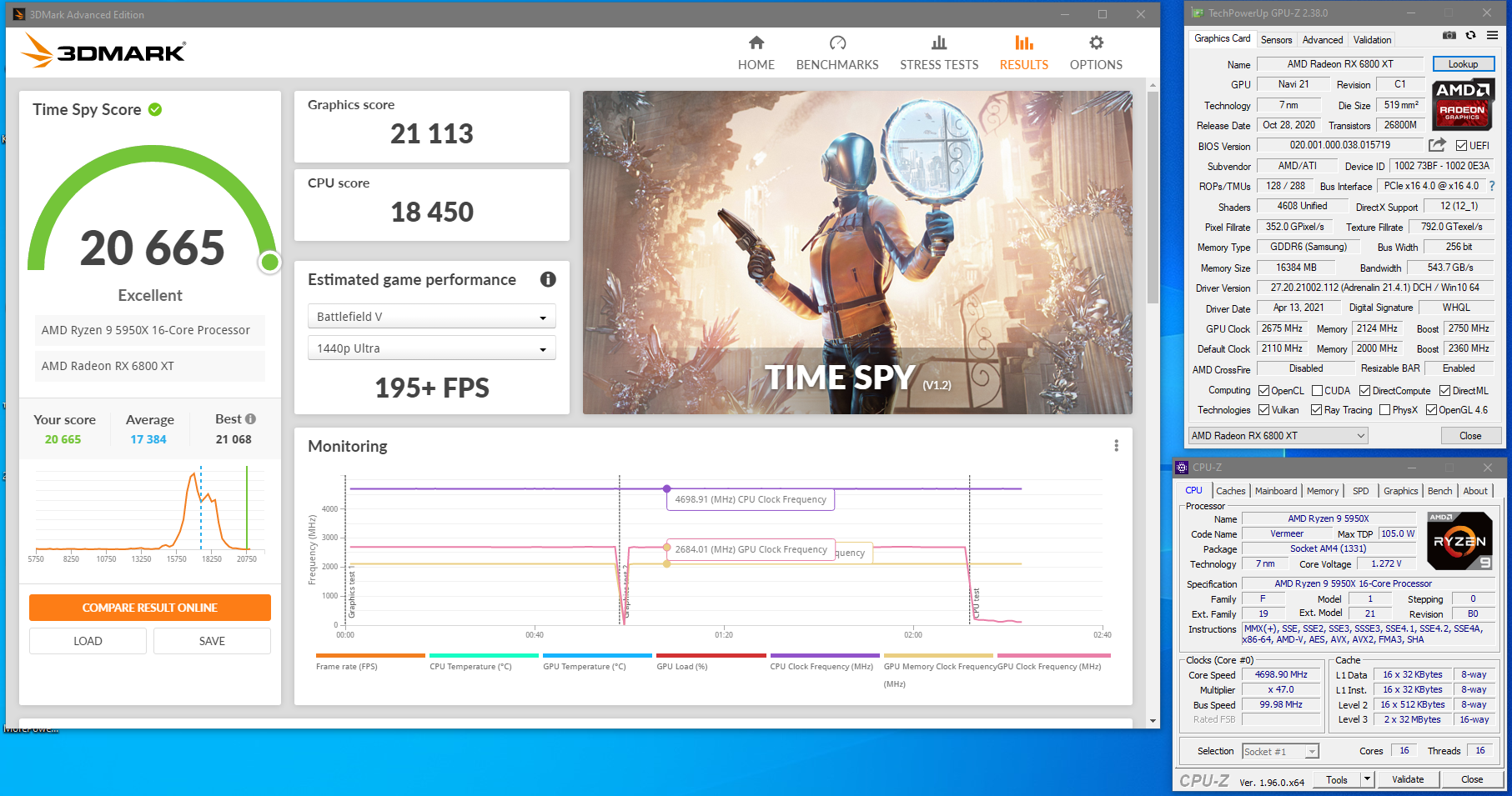This screenshot has width=1512, height=796.
Task: Click the CPU-Z title bar app icon
Action: coord(1182,468)
